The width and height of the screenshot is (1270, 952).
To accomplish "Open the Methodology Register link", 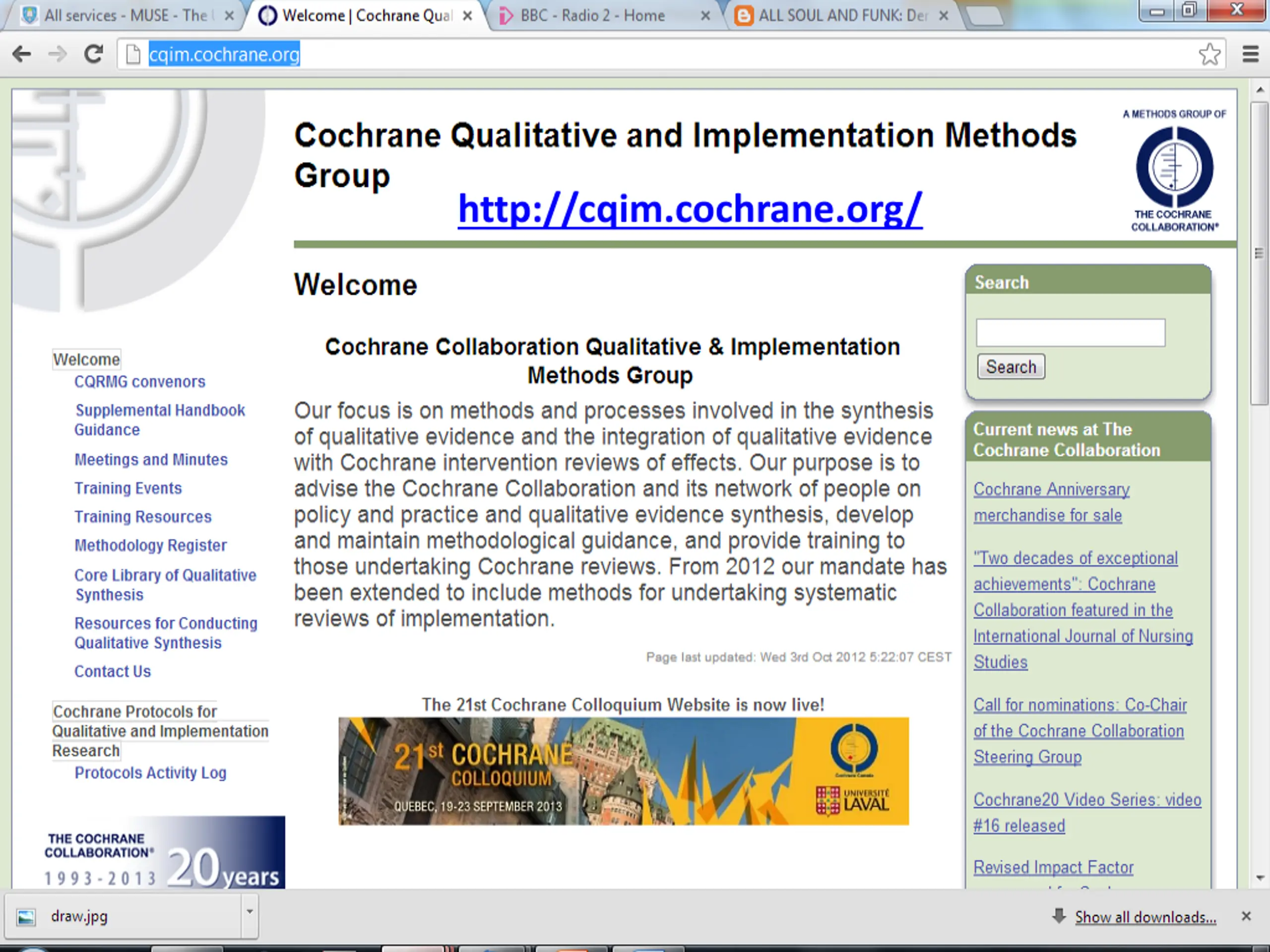I will 150,546.
